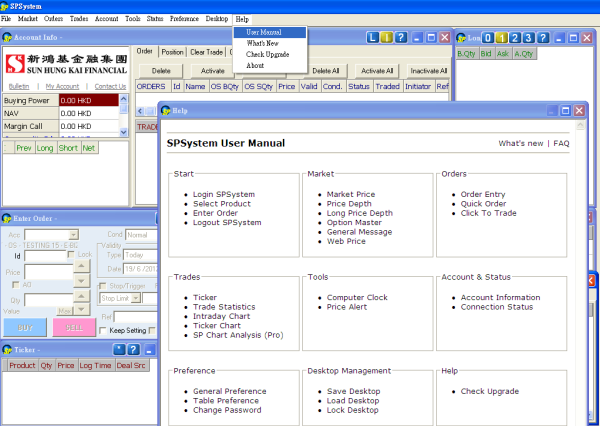600x426 pixels.
Task: Click the up arrow of Account Info balance scrollbar
Action: 124,99
